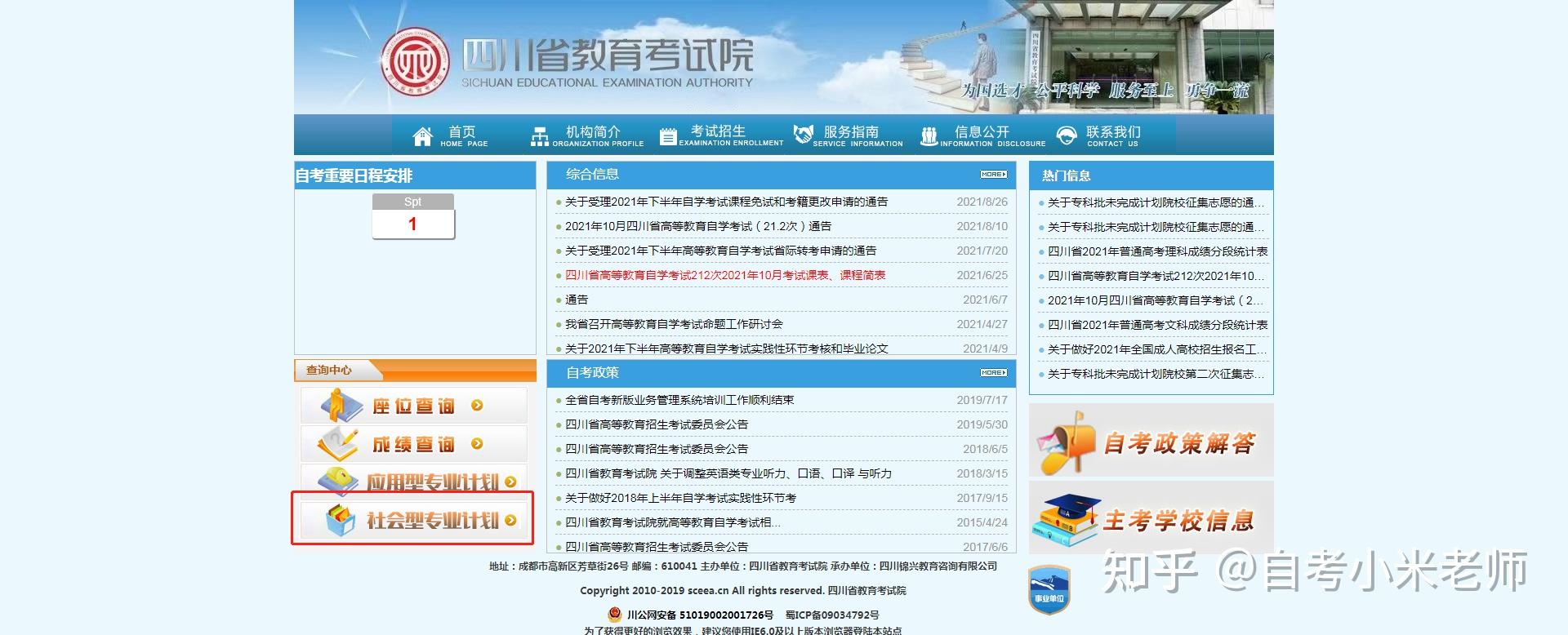Image resolution: width=1568 pixels, height=635 pixels.
Task: Click the blue 事业单位 shield badge
Action: 1049,589
